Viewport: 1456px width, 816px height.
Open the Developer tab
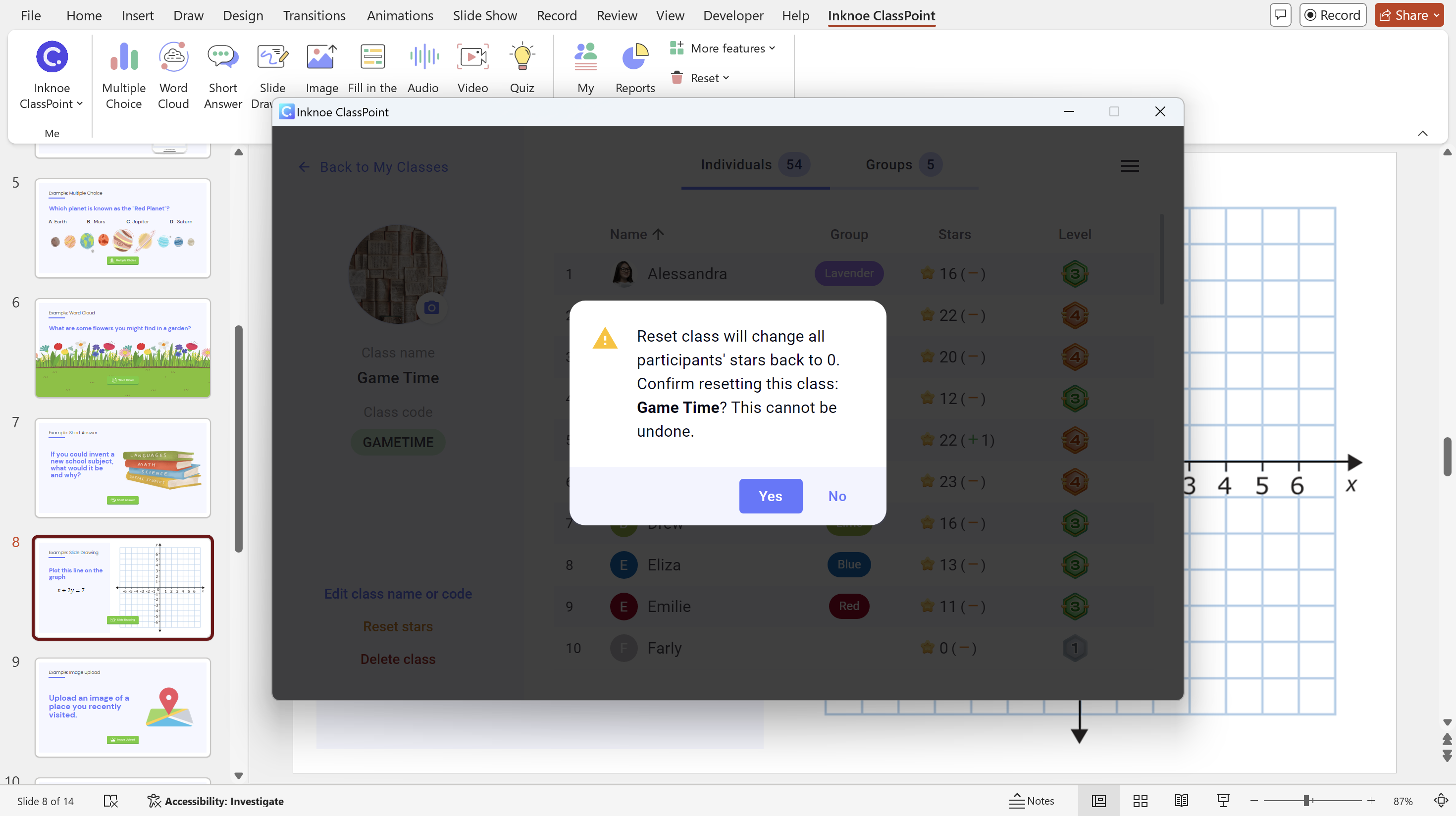733,15
